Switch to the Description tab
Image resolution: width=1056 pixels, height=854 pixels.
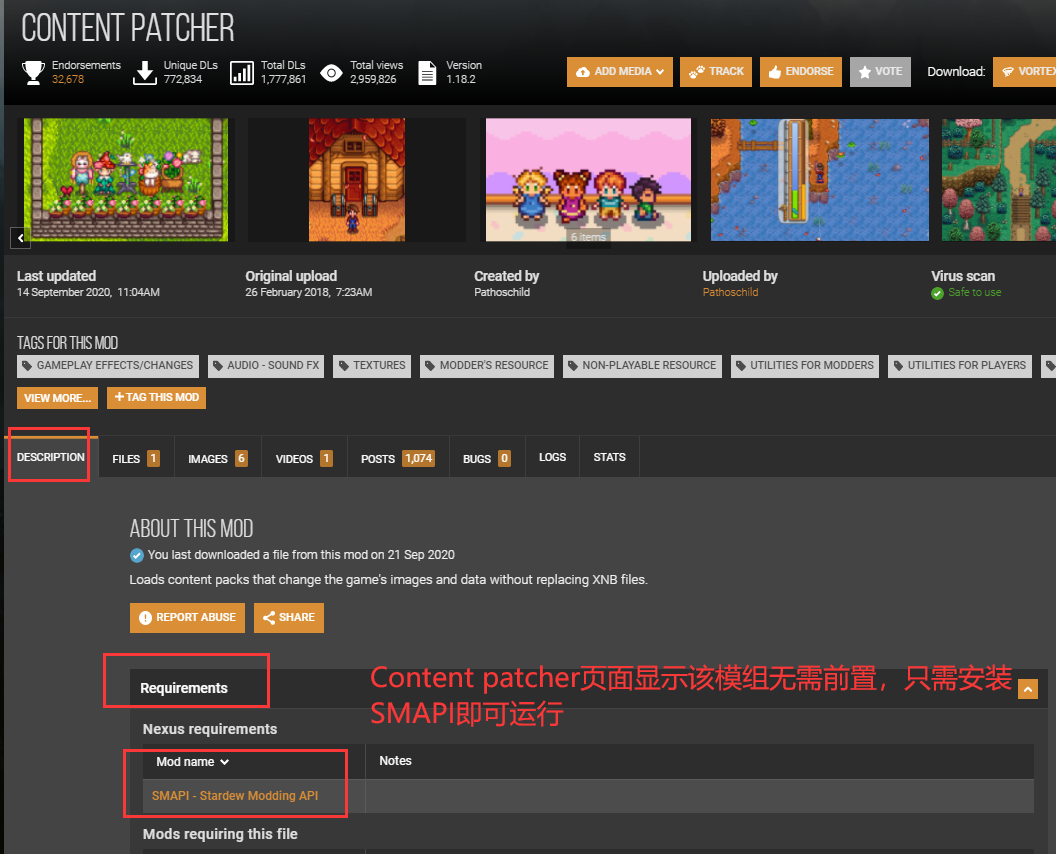pos(51,457)
